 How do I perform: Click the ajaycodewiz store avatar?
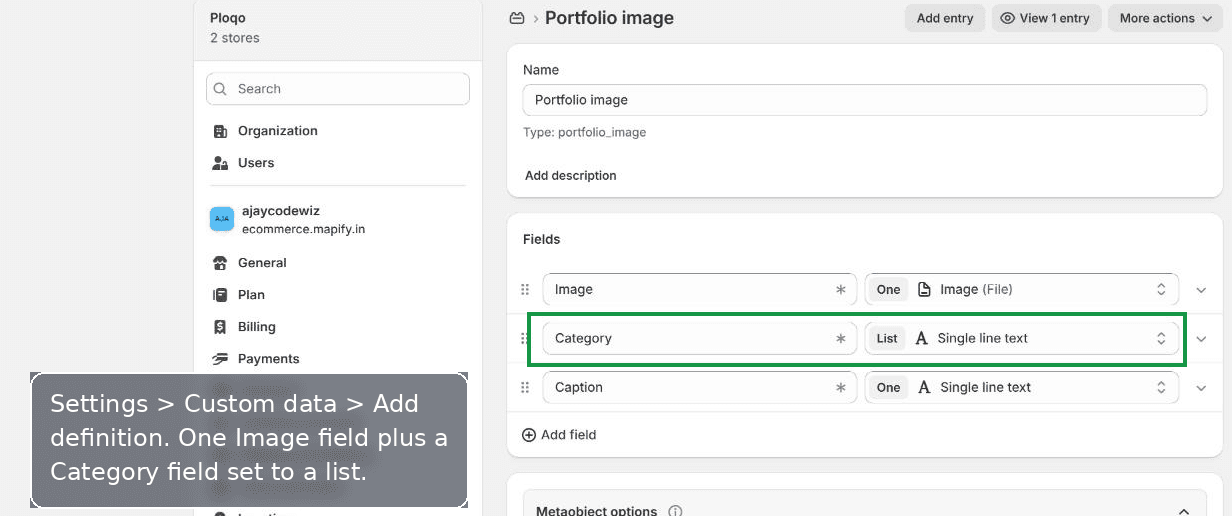pyautogui.click(x=222, y=219)
